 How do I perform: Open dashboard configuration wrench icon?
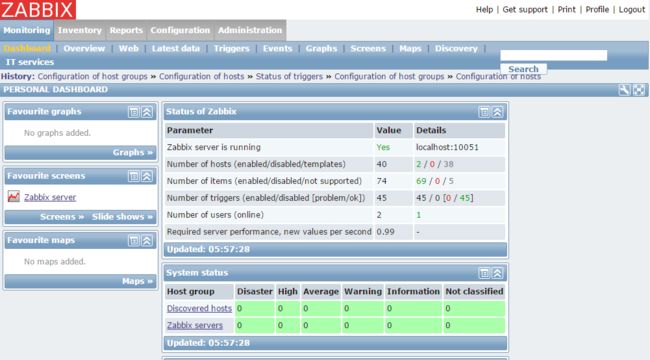[x=624, y=90]
